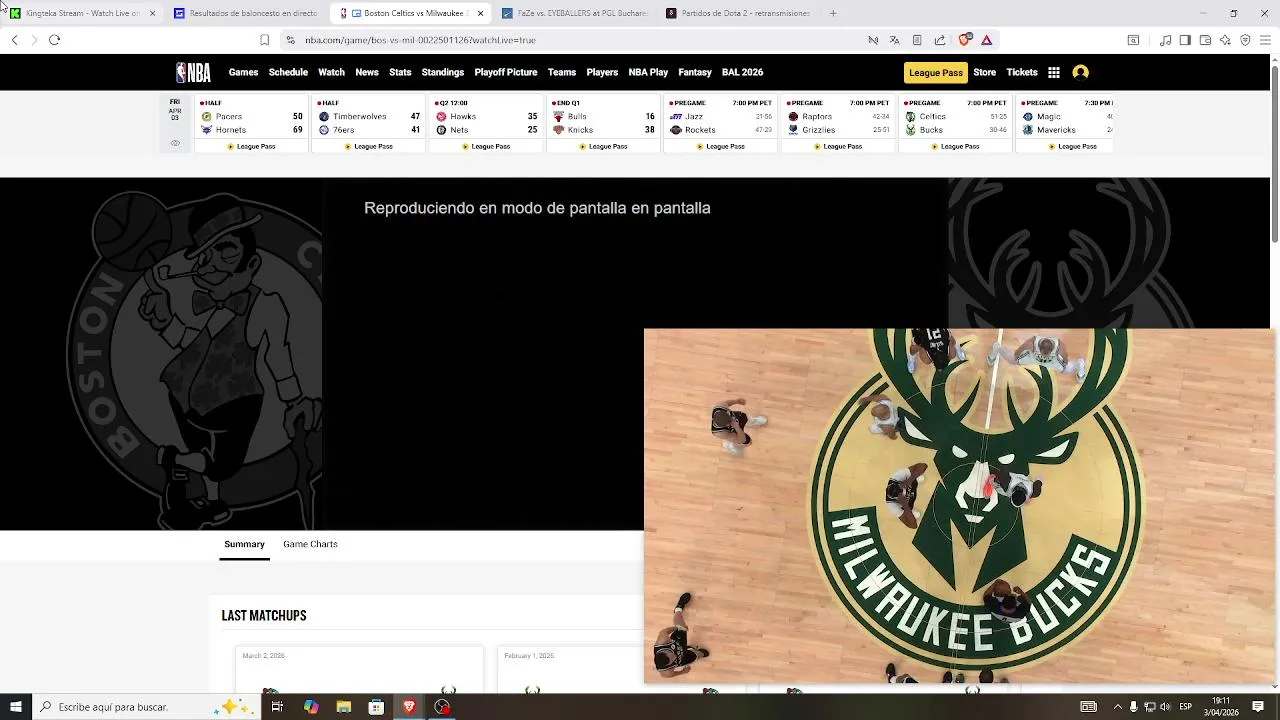Click the bookmark icon beside address bar
This screenshot has width=1280, height=720.
(x=264, y=40)
